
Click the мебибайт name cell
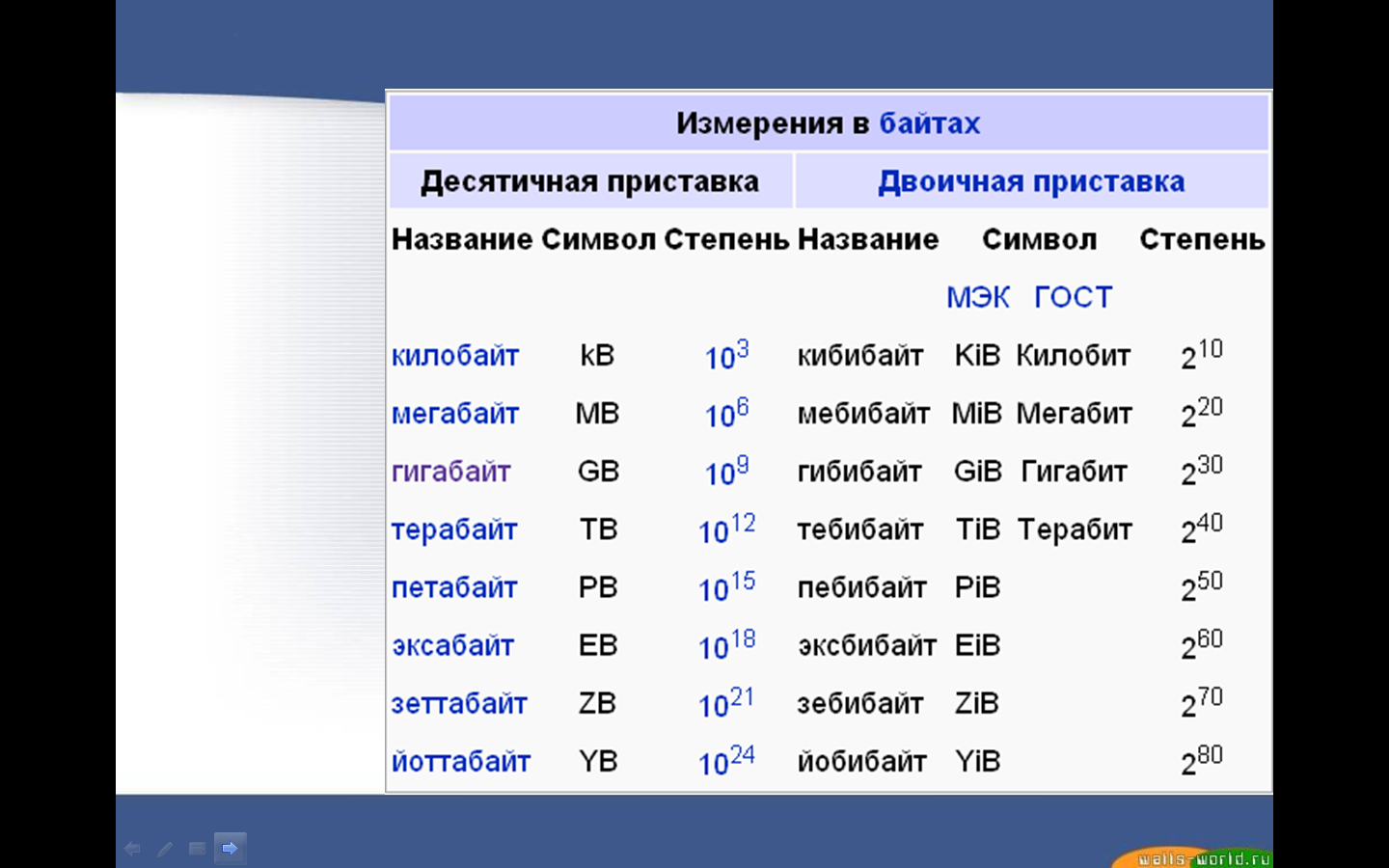click(x=863, y=414)
